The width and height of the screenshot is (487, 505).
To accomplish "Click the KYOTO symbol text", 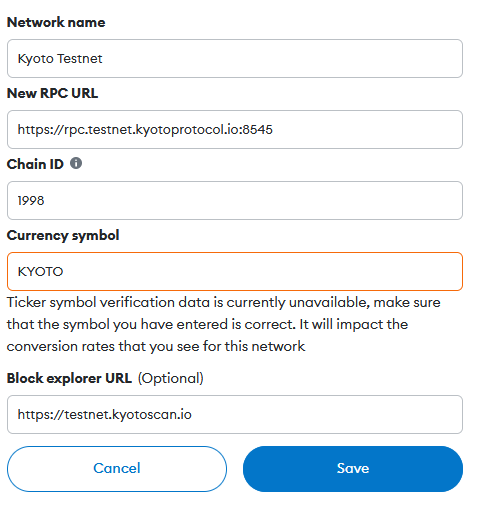I will pos(40,272).
